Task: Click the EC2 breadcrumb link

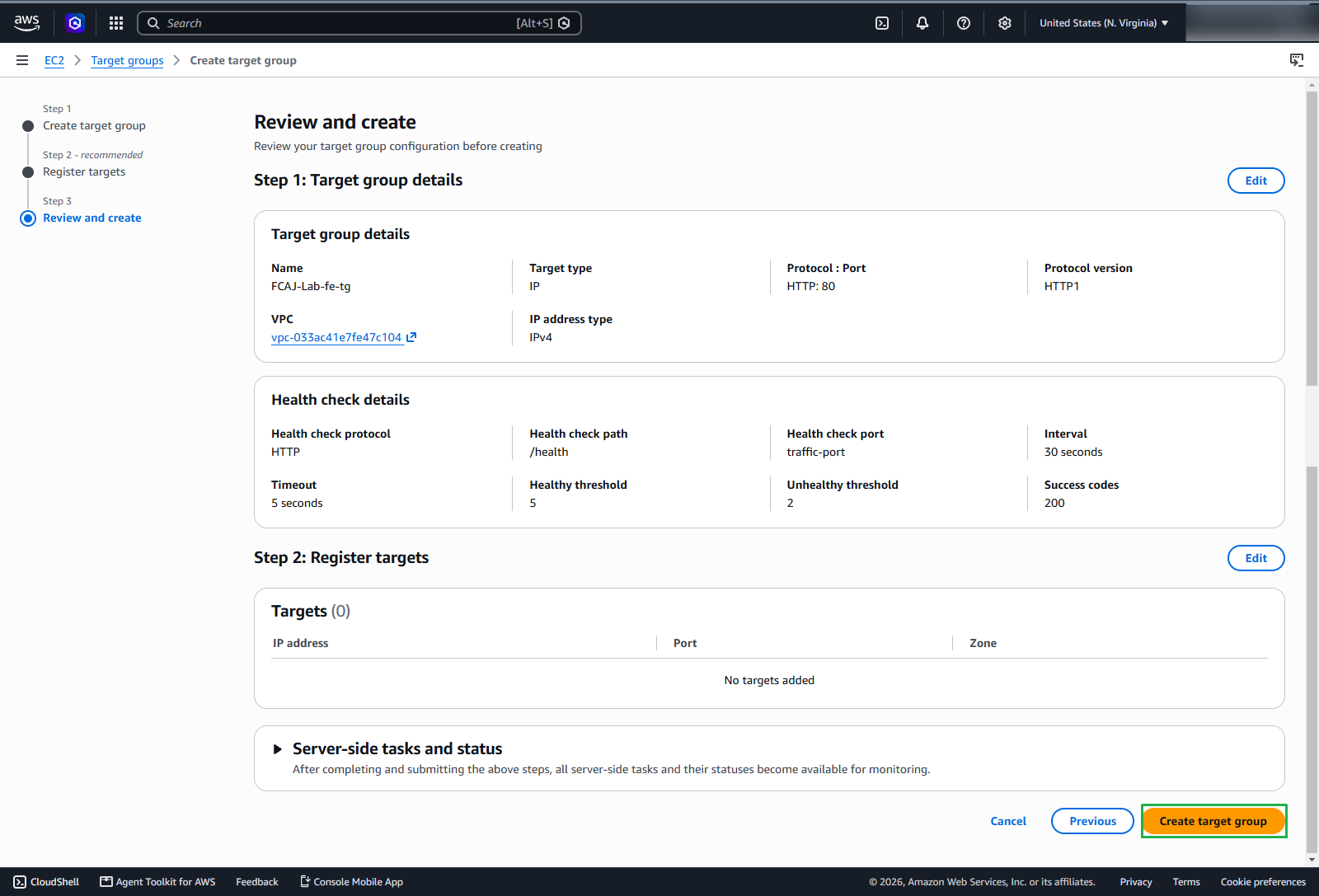Action: pyautogui.click(x=54, y=60)
